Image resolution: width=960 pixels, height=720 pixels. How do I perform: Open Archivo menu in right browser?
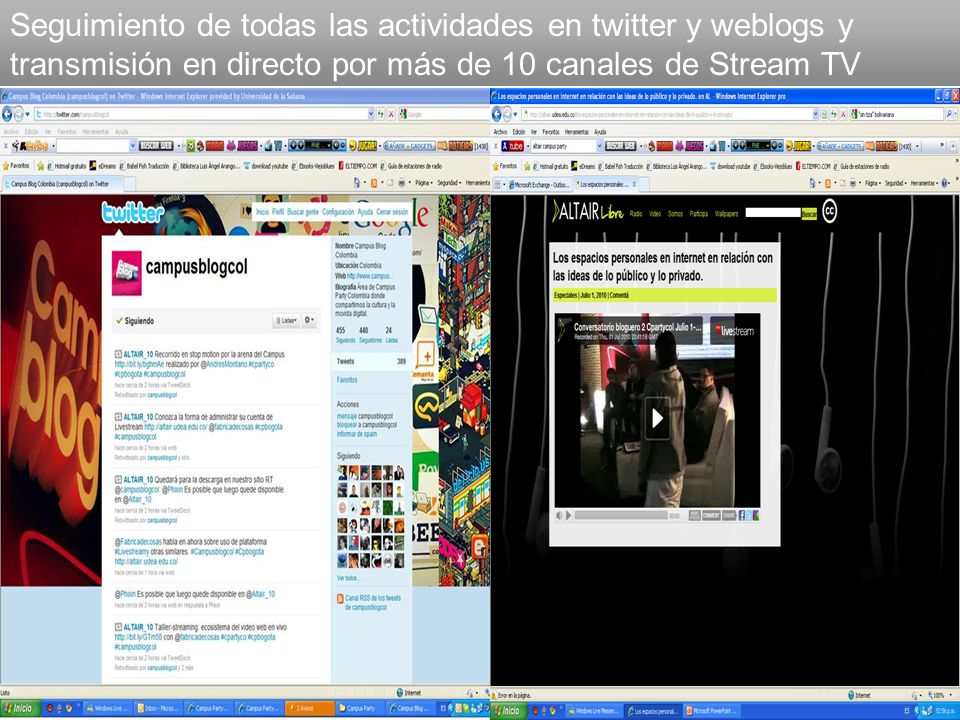coord(500,132)
